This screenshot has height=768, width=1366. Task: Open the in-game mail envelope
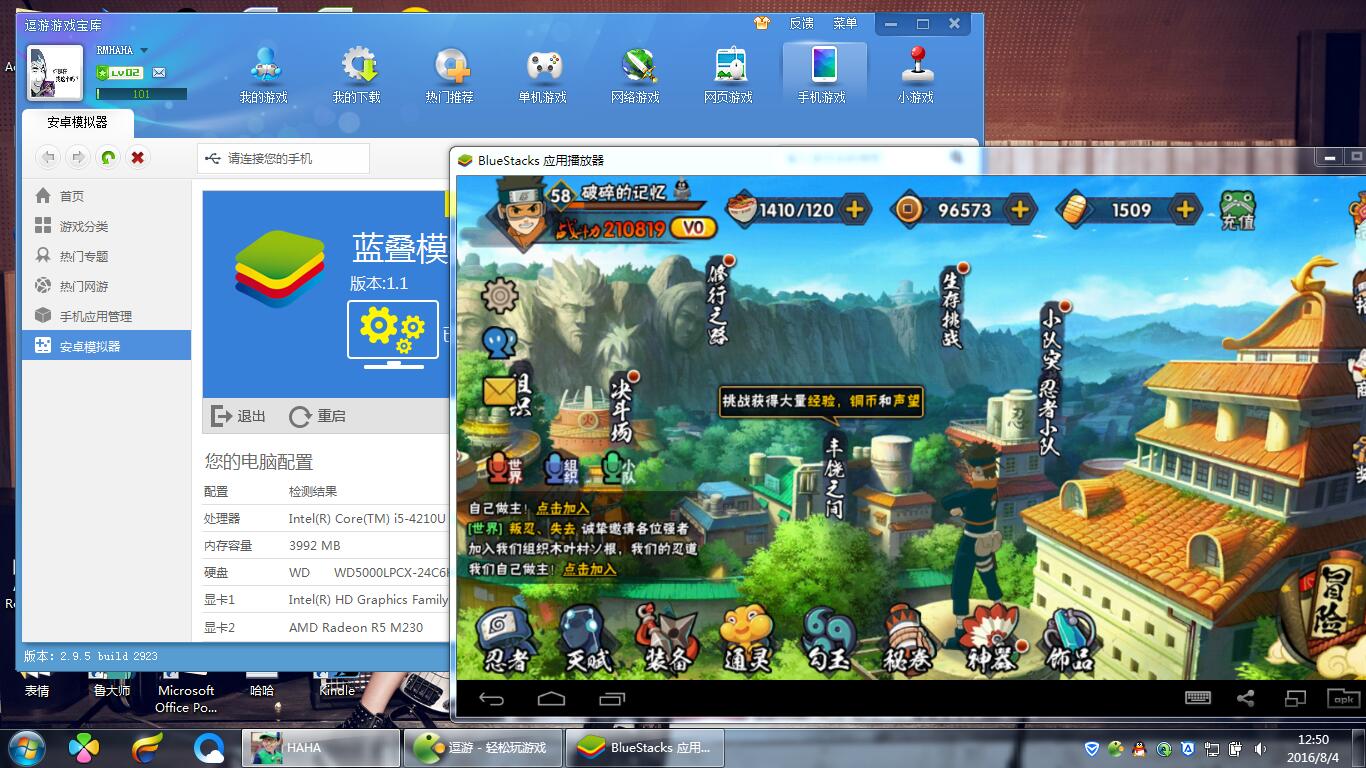click(499, 391)
